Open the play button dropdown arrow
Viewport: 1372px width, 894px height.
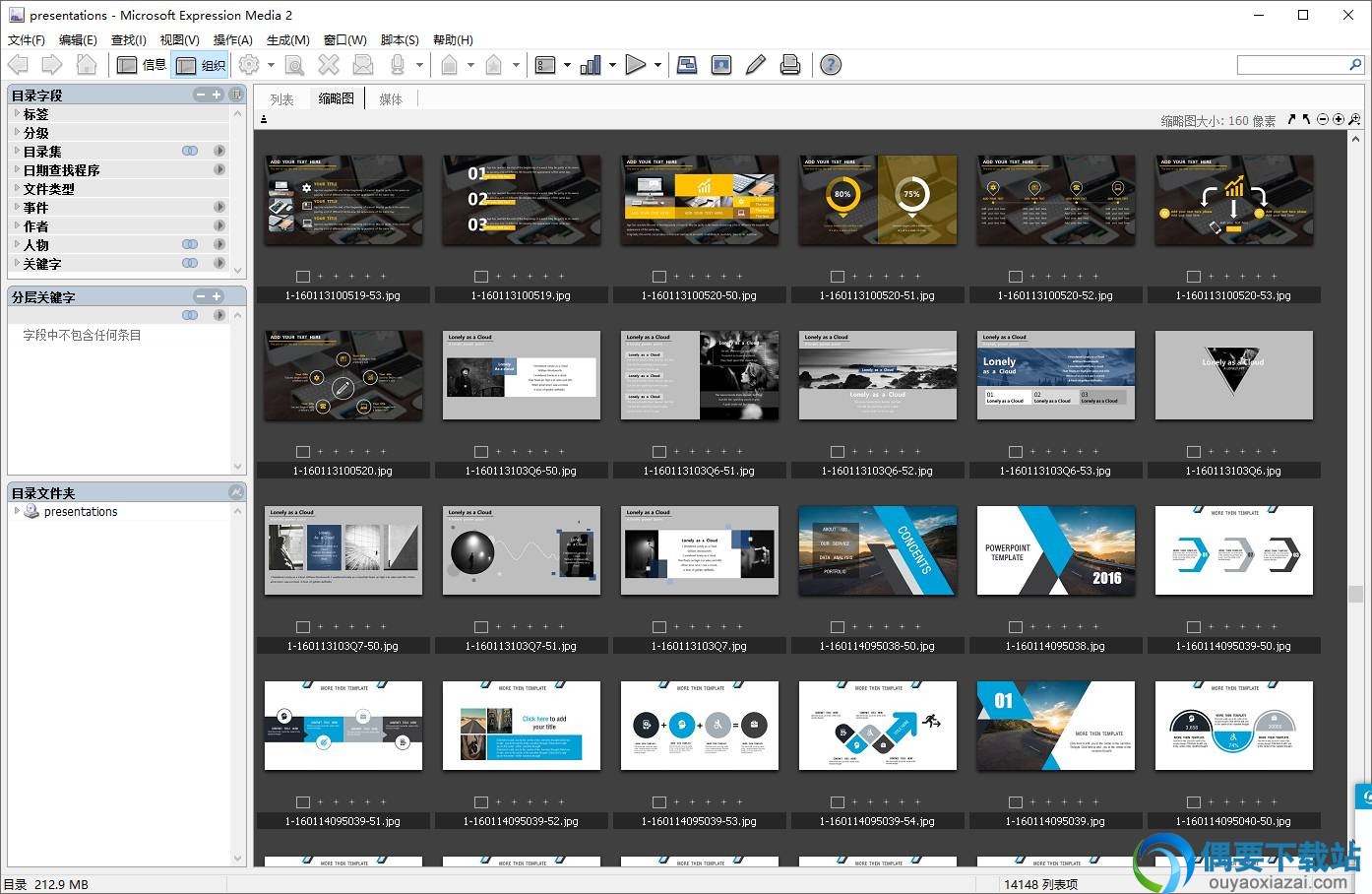point(657,66)
